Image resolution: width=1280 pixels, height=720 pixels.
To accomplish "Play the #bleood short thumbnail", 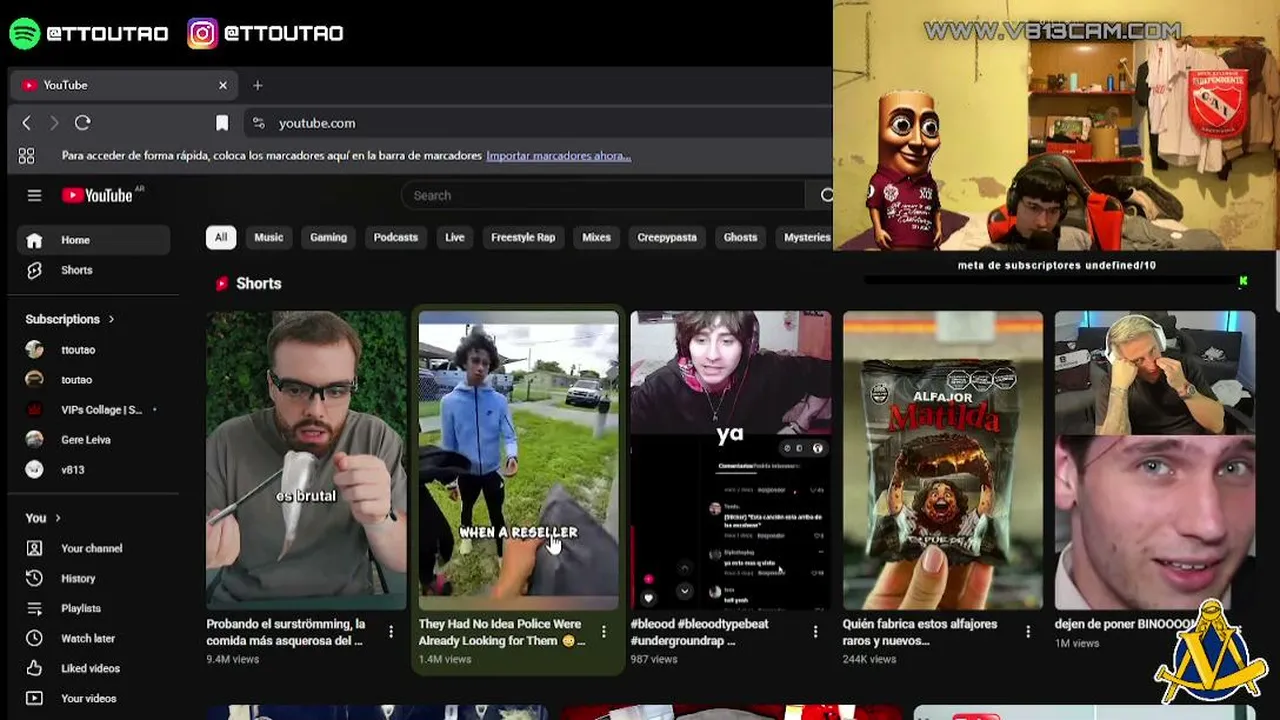I will pyautogui.click(x=730, y=460).
